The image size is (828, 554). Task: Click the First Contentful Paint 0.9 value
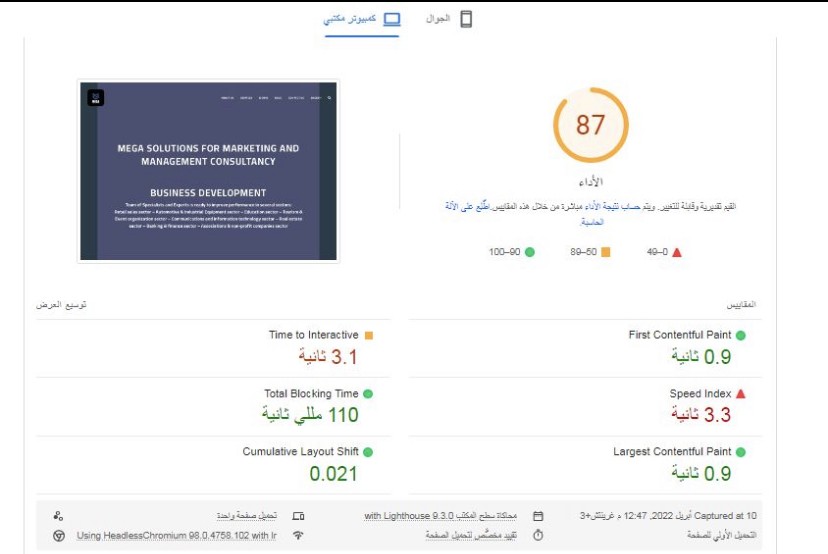click(701, 357)
